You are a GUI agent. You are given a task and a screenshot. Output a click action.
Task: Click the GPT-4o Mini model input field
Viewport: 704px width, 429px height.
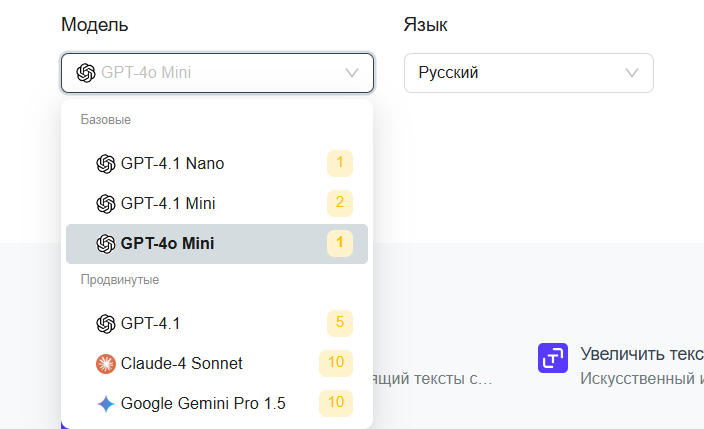(x=217, y=73)
